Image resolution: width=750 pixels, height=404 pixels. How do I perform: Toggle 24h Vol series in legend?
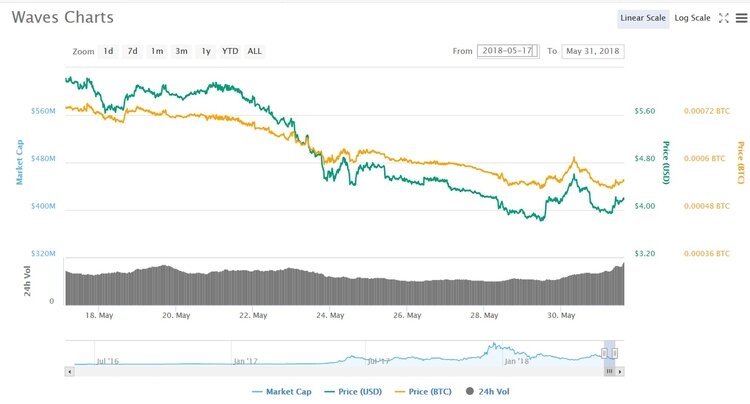487,392
